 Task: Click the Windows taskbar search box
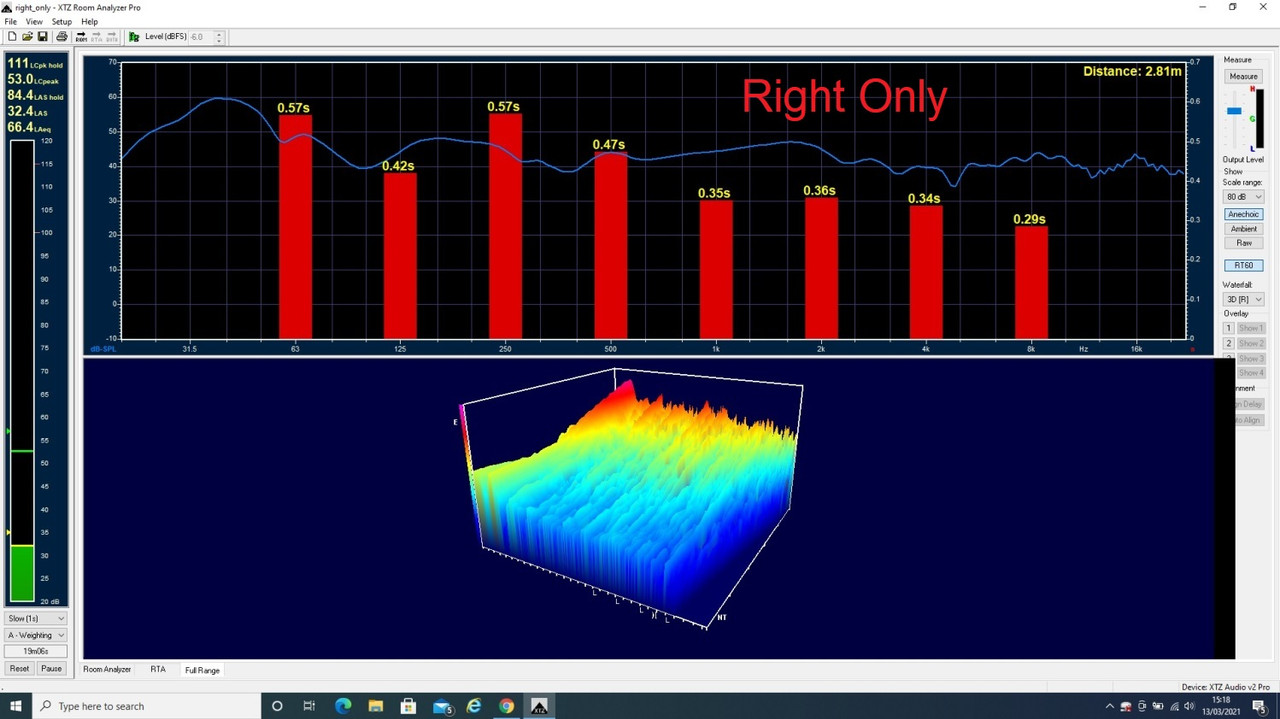click(145, 706)
